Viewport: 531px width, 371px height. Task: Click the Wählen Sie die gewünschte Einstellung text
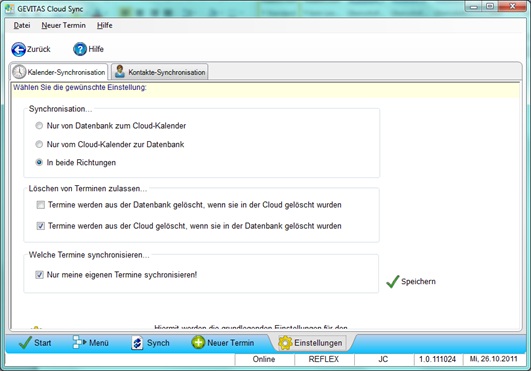pyautogui.click(x=80, y=87)
